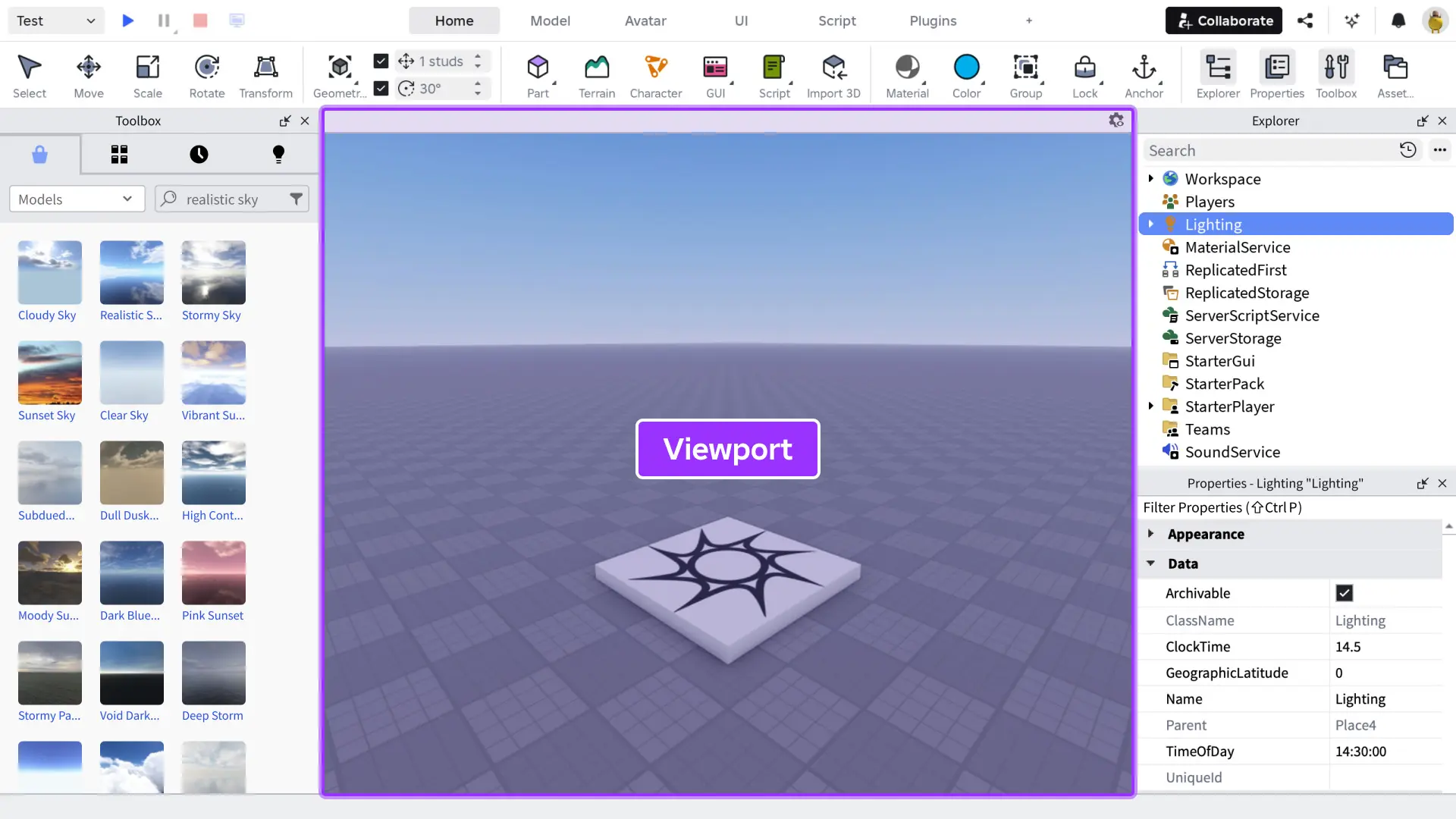
Task: Disable snap to studs
Action: (x=381, y=61)
